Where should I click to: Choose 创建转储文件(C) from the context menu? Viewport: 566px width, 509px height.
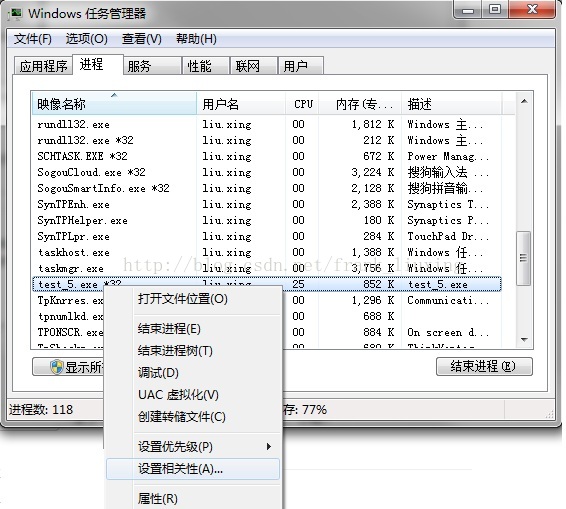[x=193, y=417]
